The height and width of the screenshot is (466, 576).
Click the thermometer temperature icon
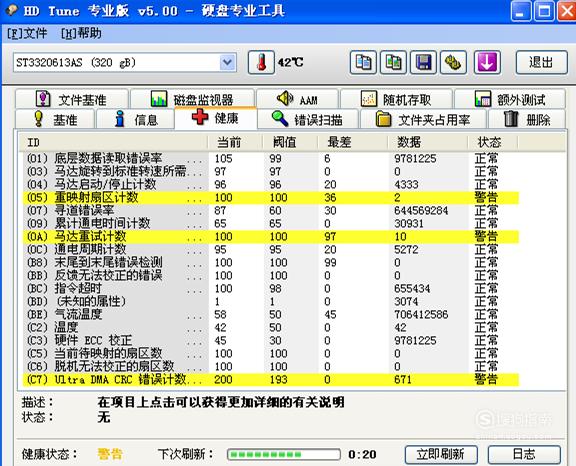261,62
